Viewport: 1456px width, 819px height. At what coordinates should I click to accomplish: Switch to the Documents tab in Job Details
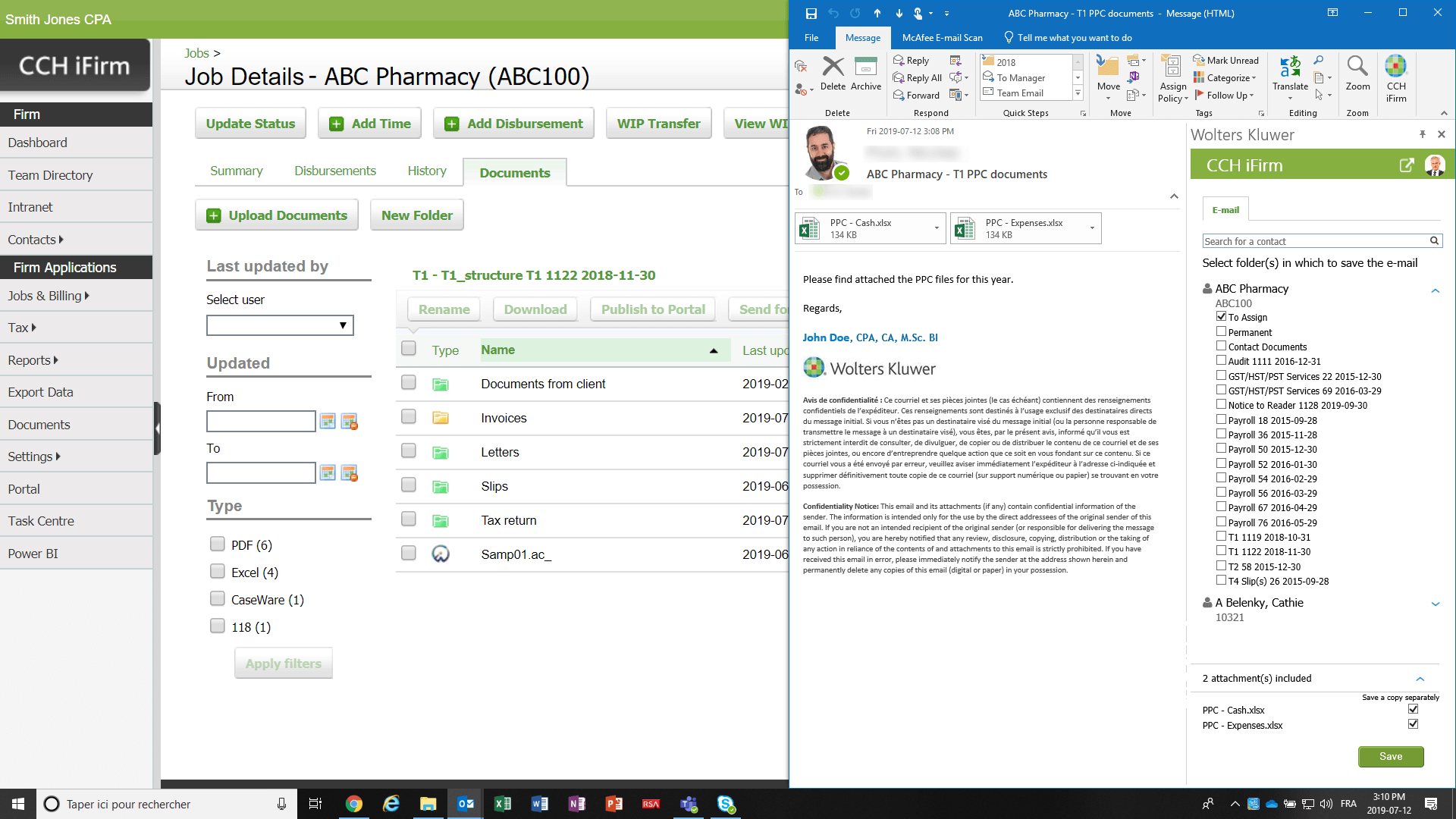click(x=514, y=172)
